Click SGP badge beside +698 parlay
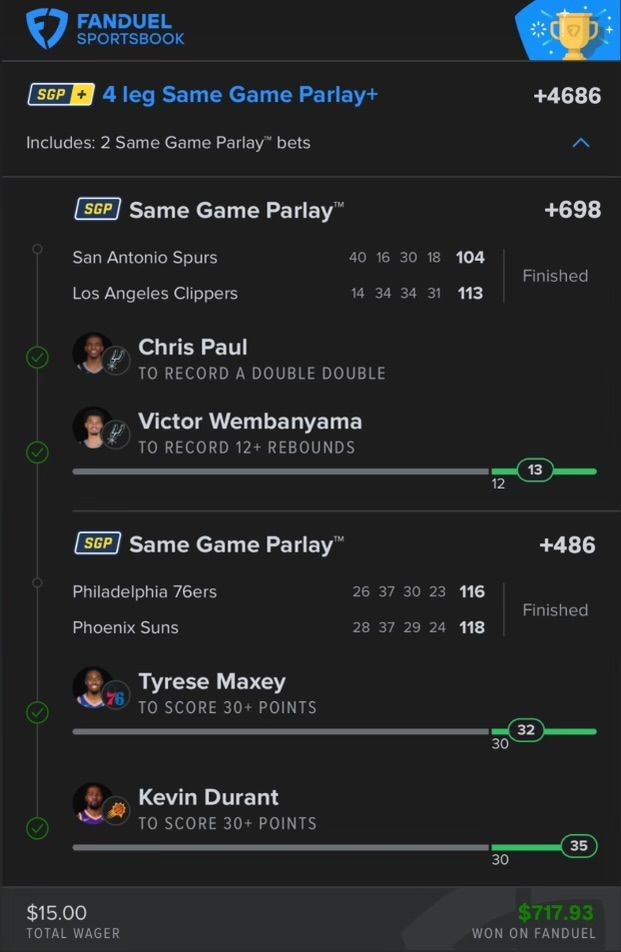This screenshot has height=952, width=621. coord(98,209)
